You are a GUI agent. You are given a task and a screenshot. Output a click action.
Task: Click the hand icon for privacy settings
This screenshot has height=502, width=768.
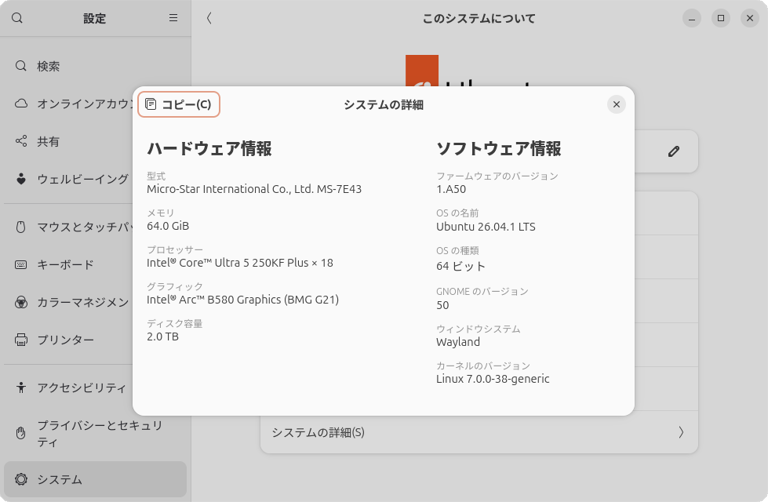click(21, 433)
